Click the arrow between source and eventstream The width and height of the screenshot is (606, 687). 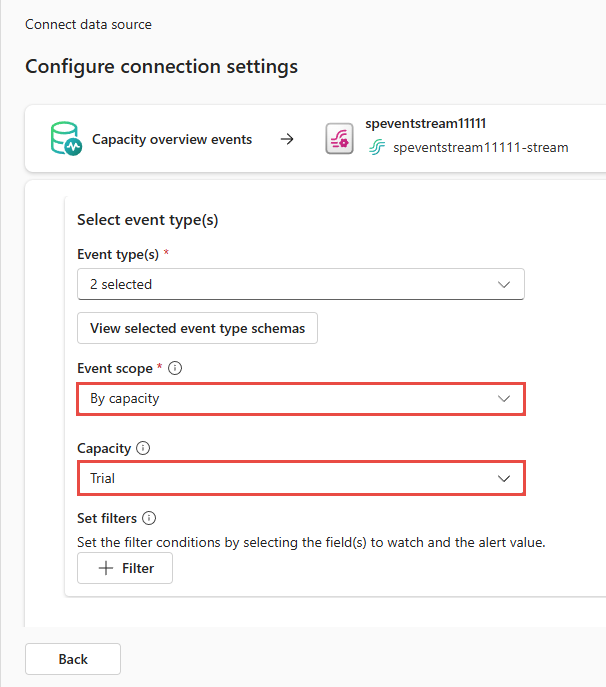(287, 139)
